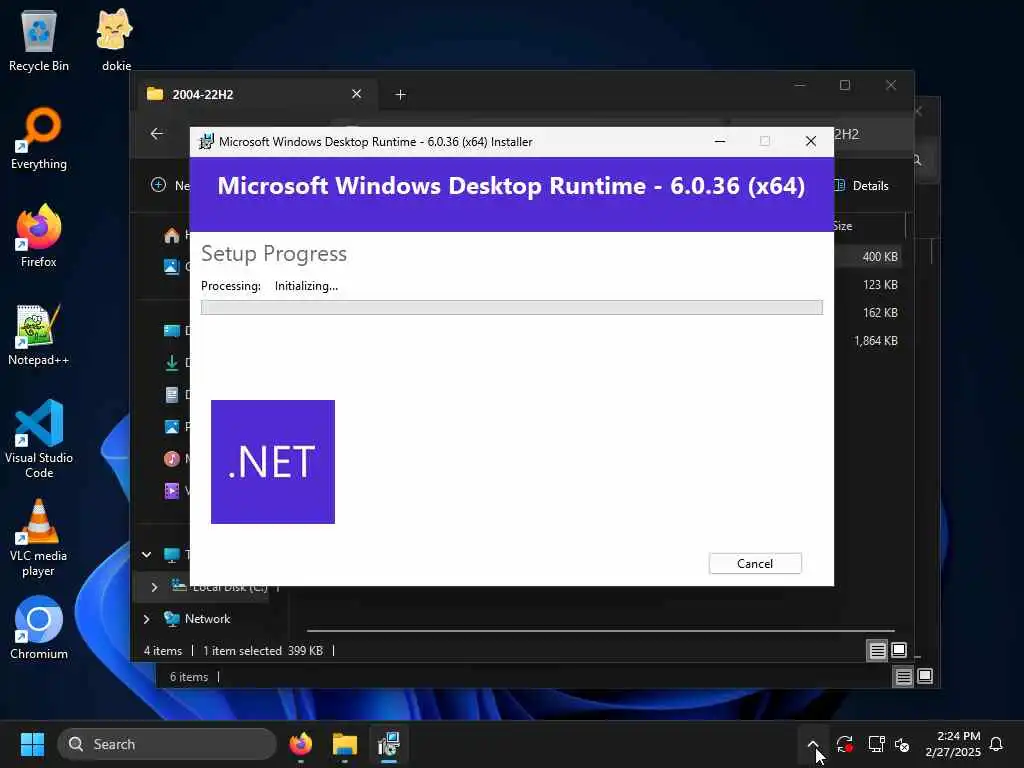Click the New plus icon in Explorer
The image size is (1024, 768).
click(158, 185)
